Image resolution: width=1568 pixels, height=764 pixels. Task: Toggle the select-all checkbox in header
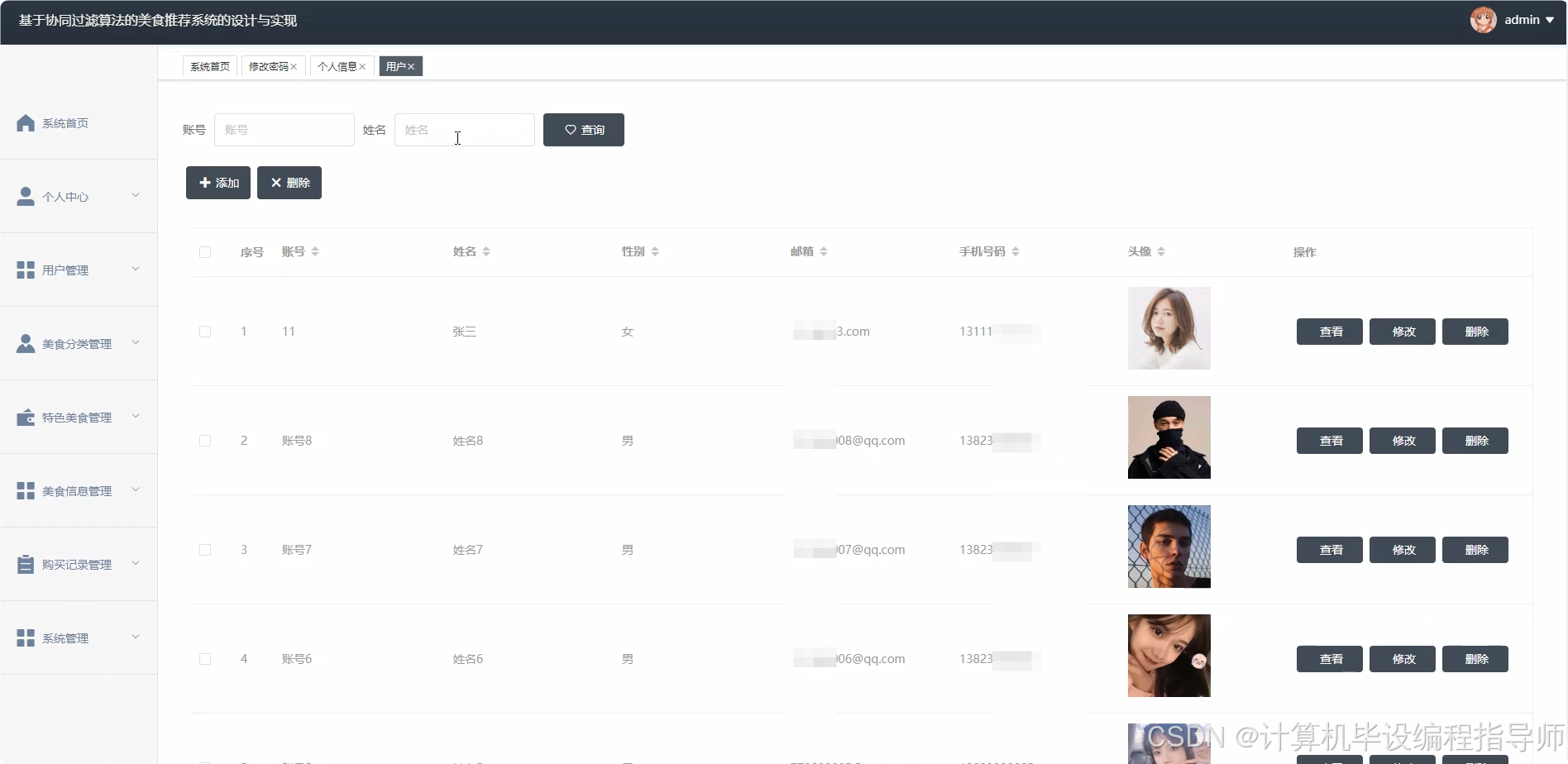pos(205,252)
